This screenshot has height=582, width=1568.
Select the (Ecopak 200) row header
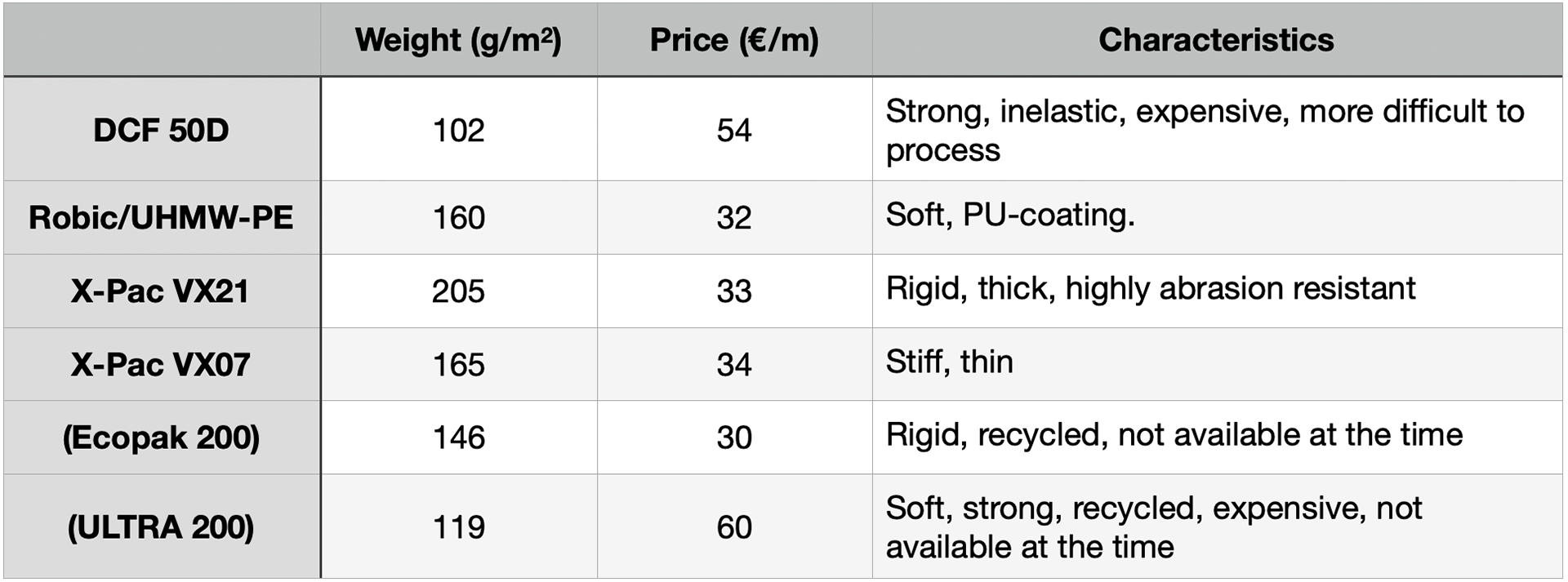pos(162,438)
